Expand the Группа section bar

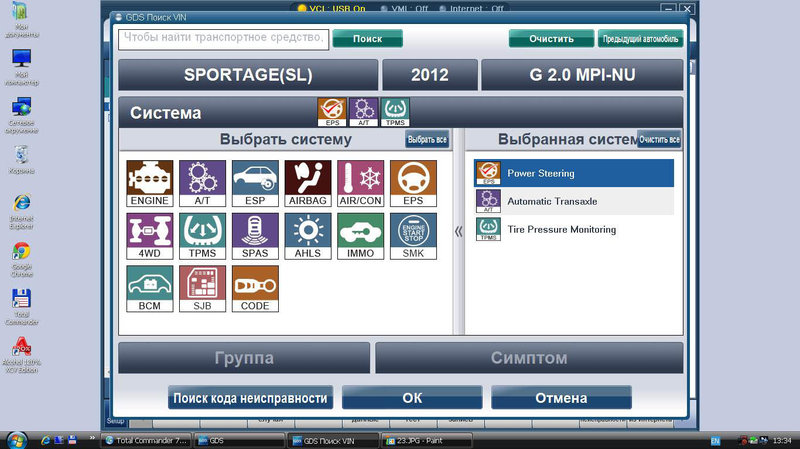point(244,358)
